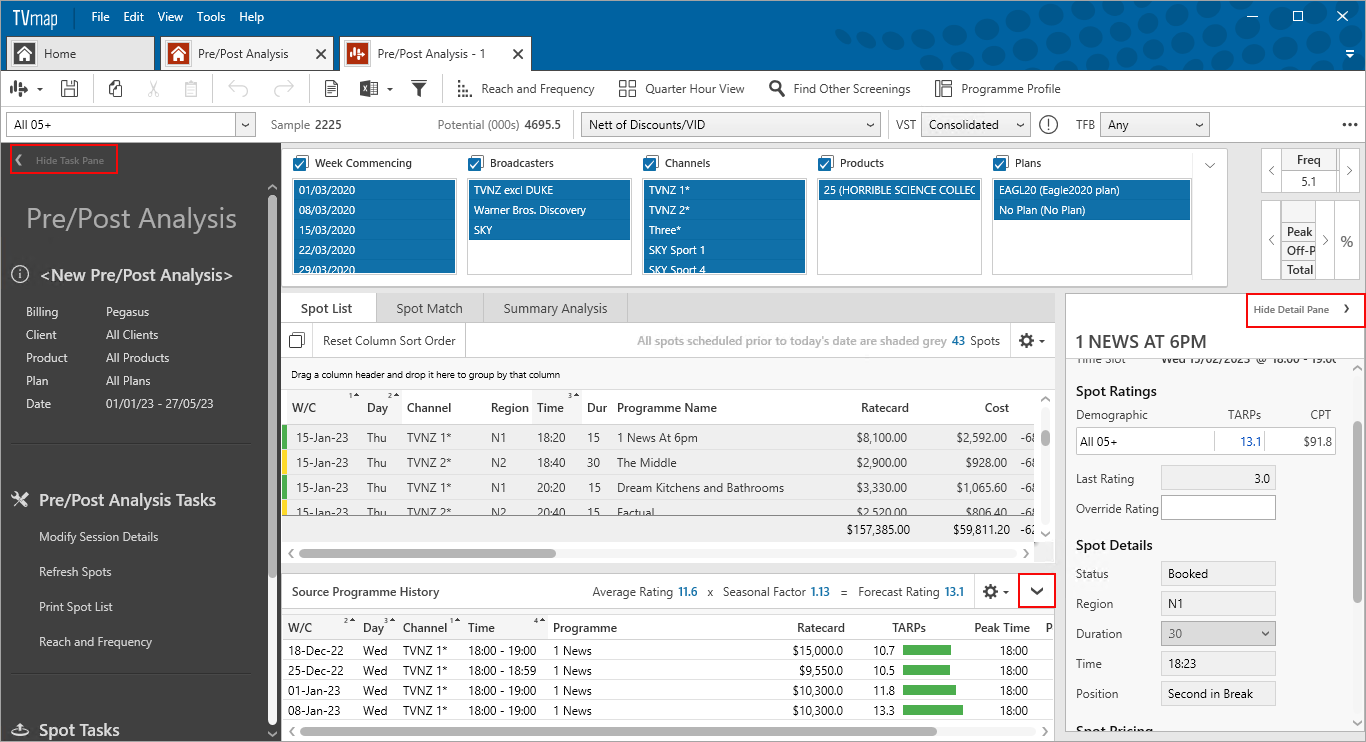Open Spot List settings gear
The image size is (1366, 742).
(x=1031, y=340)
